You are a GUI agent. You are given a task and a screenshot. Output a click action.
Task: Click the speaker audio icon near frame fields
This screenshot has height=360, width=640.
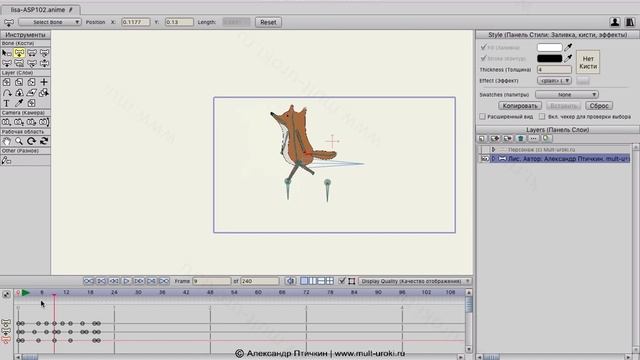tap(290, 281)
